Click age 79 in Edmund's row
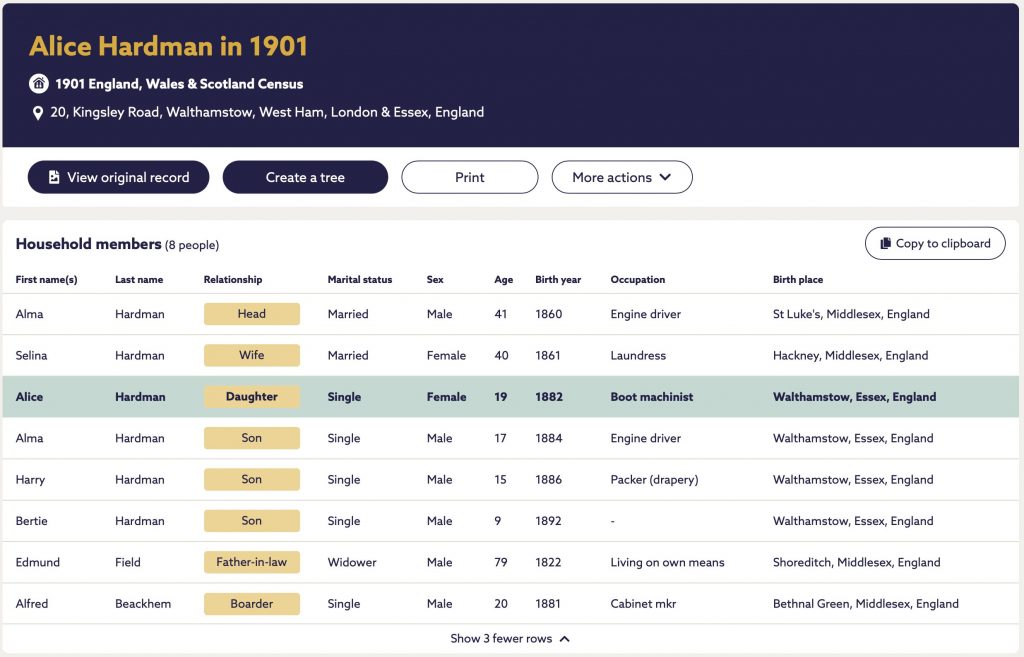The image size is (1024, 657). pos(501,562)
